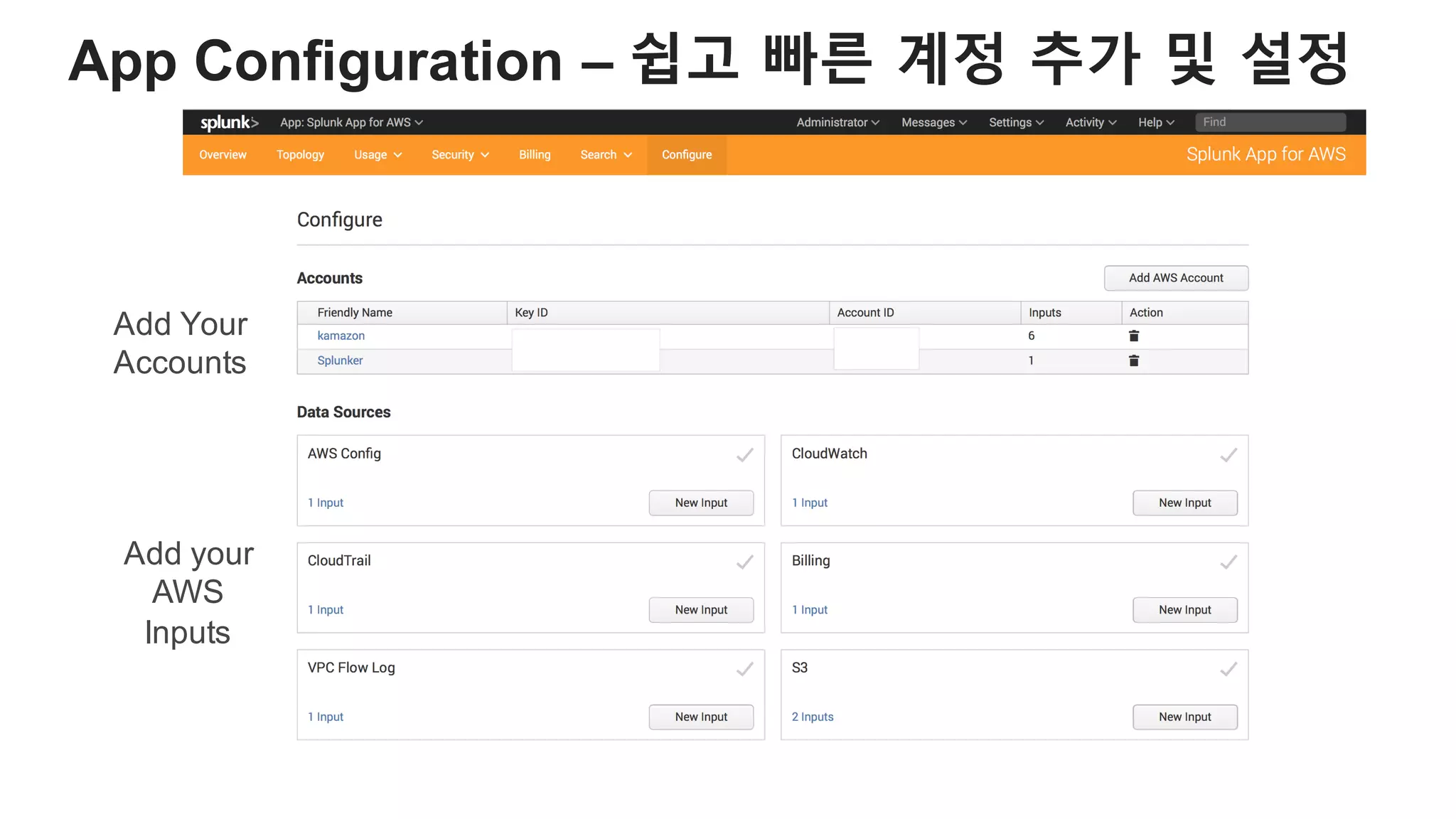The image size is (1456, 819).
Task: Open the CloudTrail 1 Input link
Action: point(326,610)
